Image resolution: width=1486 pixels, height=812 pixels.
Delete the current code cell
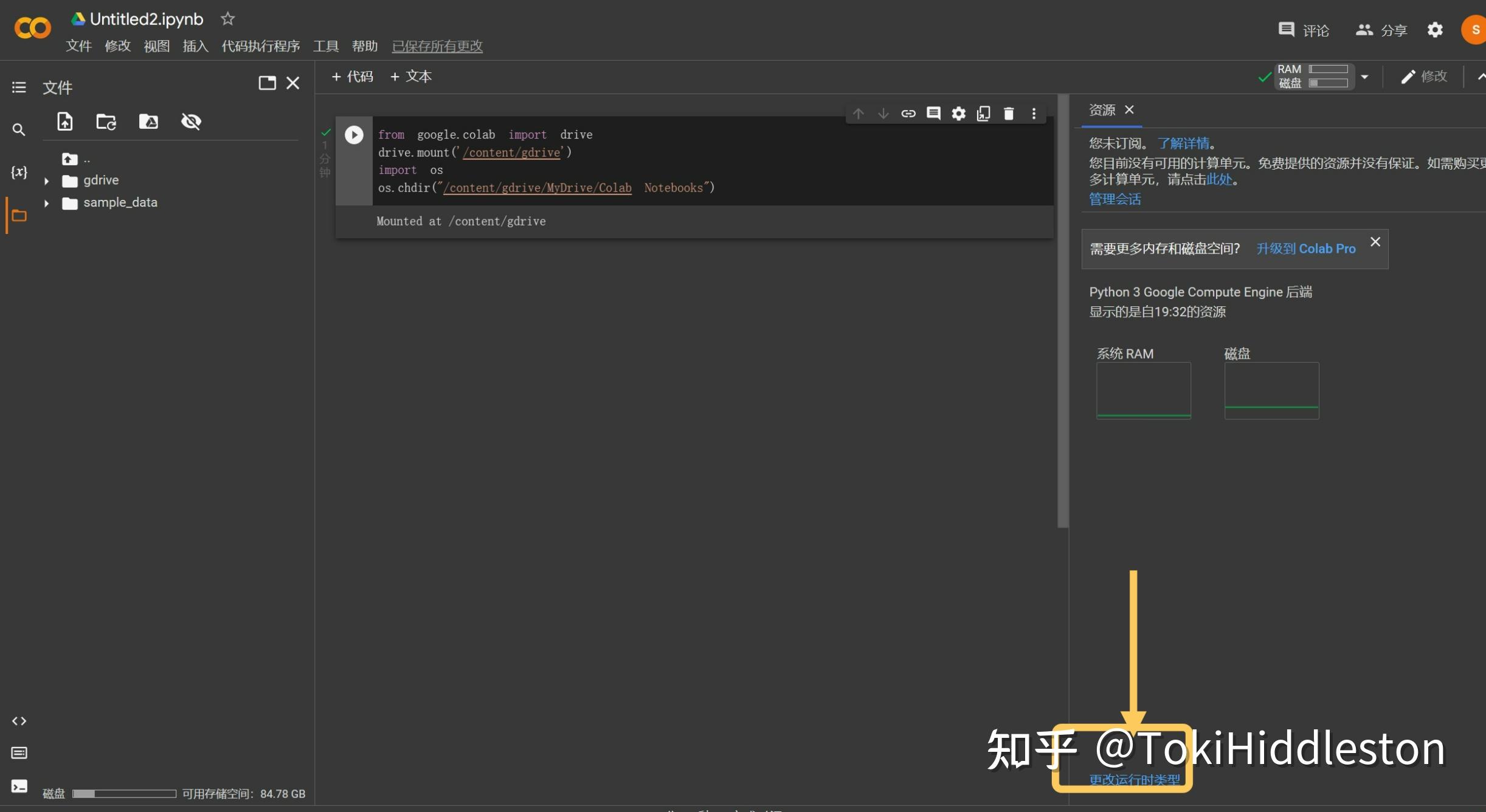[1009, 113]
